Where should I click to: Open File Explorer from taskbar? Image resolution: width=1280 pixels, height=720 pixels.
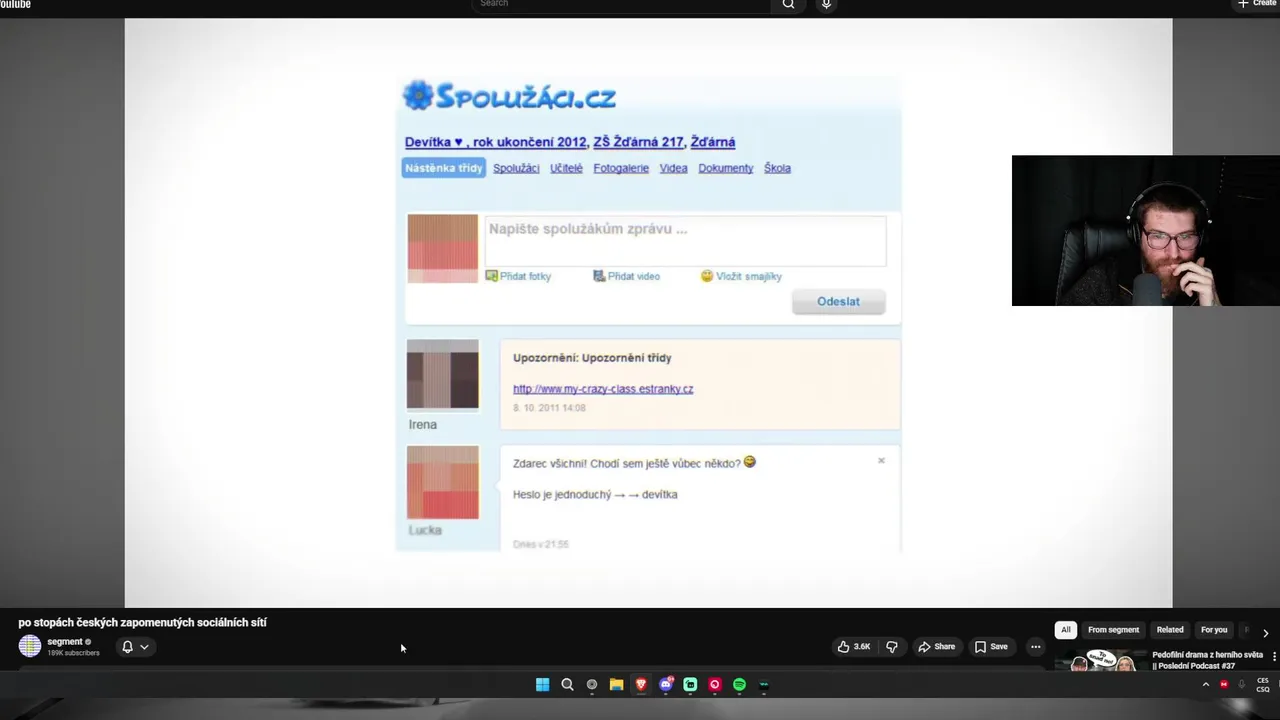(x=616, y=685)
